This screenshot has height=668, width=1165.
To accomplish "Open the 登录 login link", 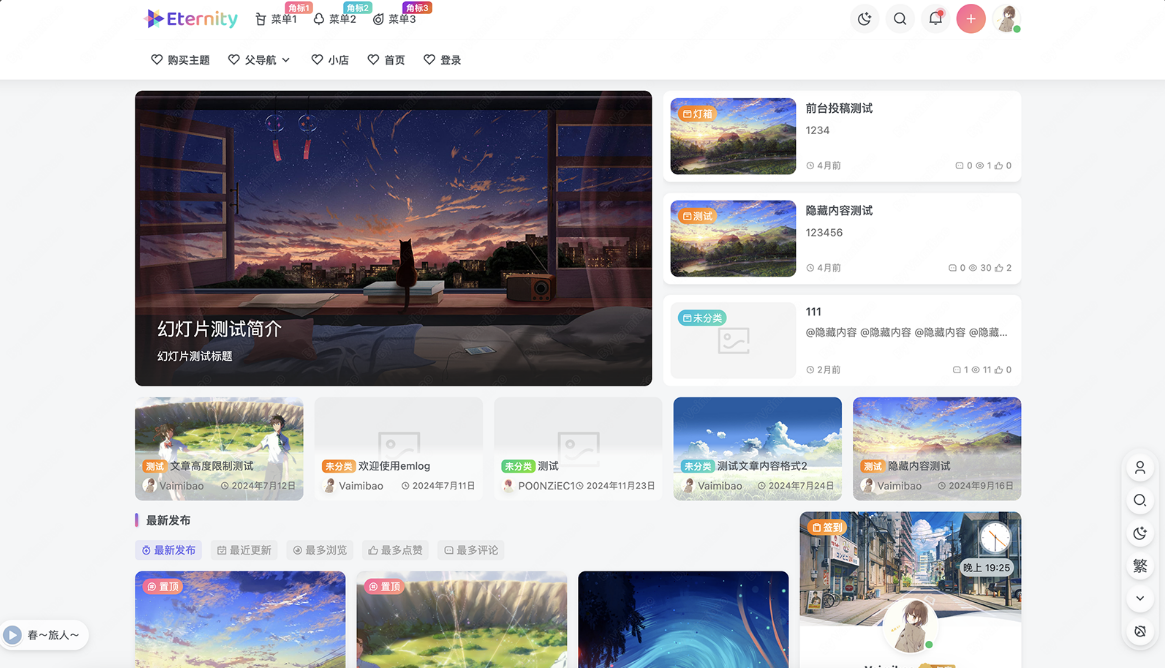I will tap(442, 59).
